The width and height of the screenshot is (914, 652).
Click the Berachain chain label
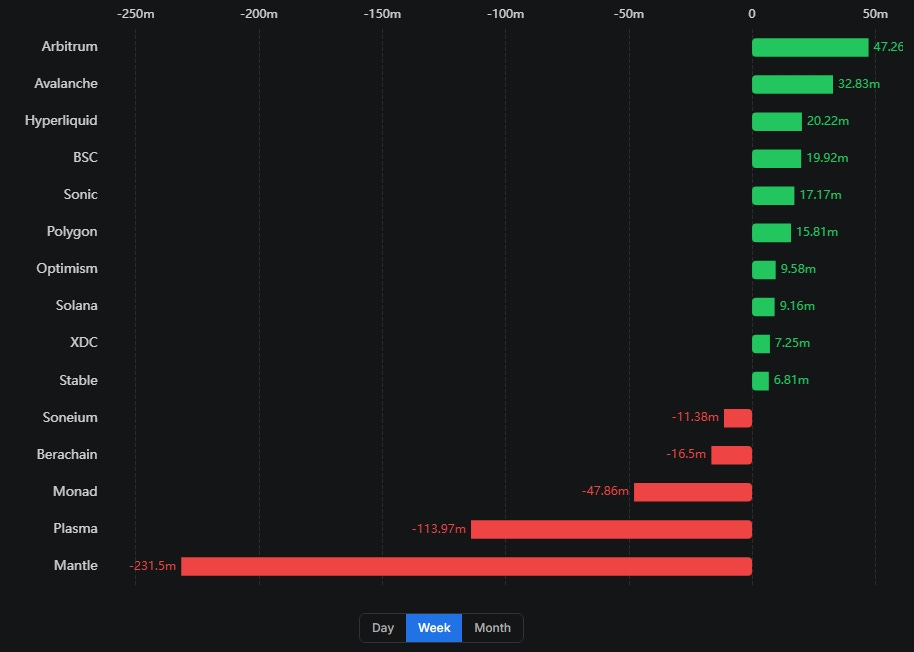pos(67,454)
